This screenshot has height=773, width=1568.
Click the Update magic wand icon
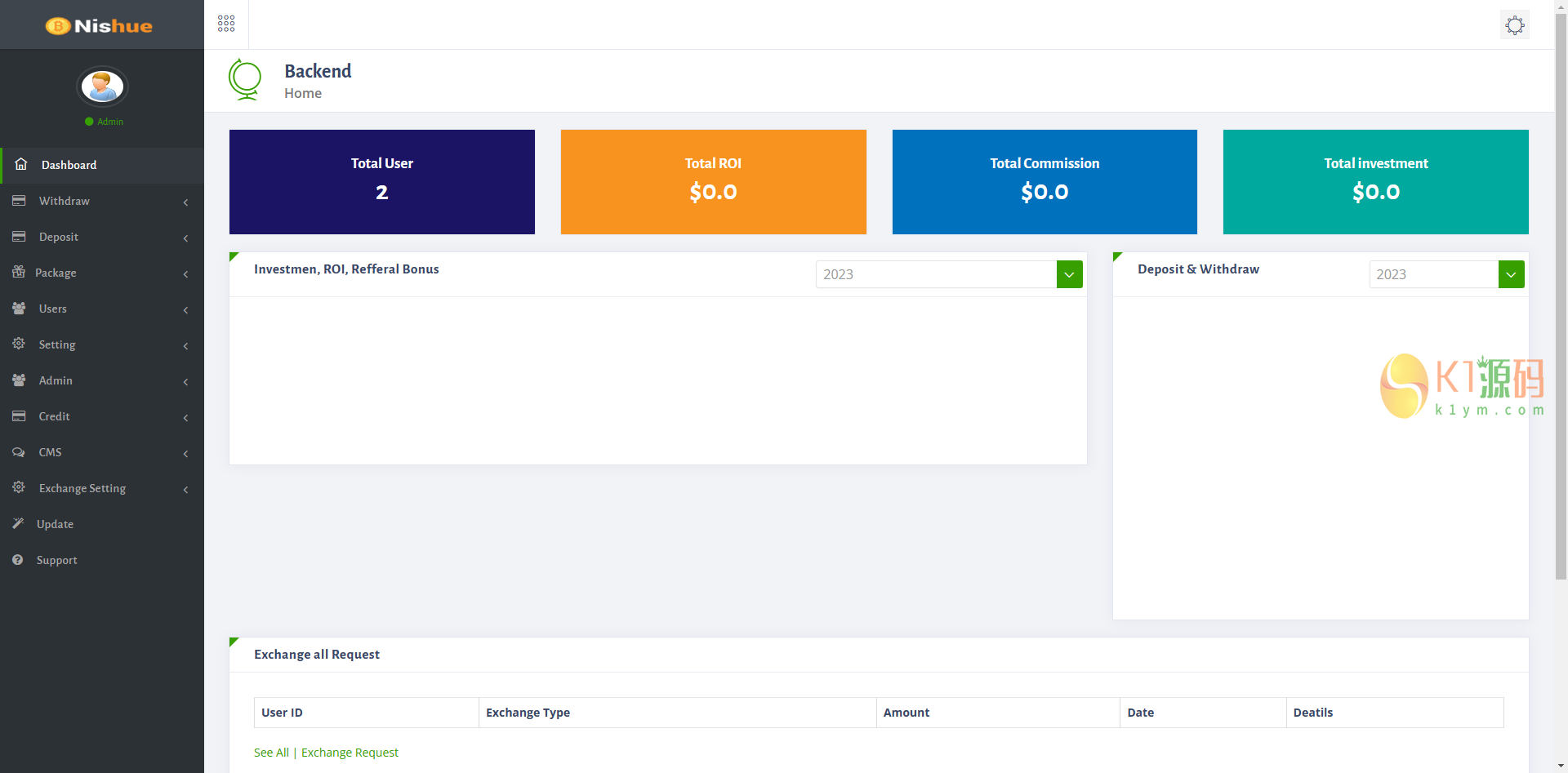point(18,523)
